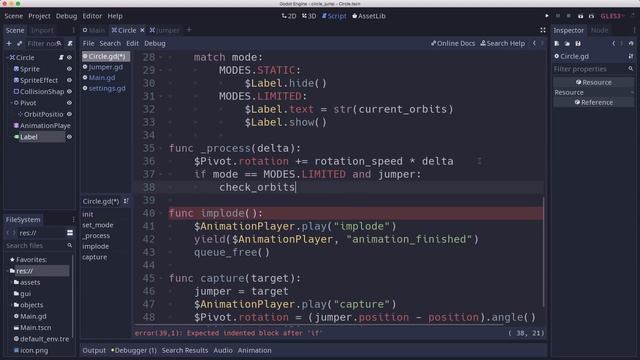Screen dimensions: 640x360
Task: Toggle SpriteEffect node visibility
Action: coord(69,80)
